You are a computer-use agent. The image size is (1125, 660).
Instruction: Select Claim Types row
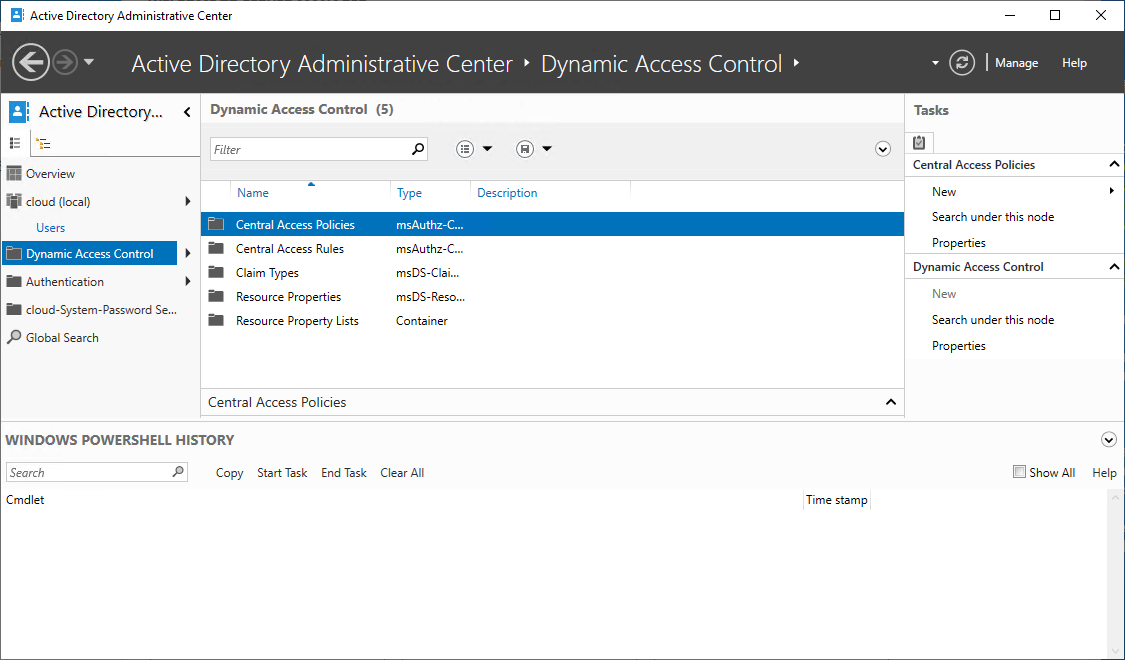click(x=552, y=273)
